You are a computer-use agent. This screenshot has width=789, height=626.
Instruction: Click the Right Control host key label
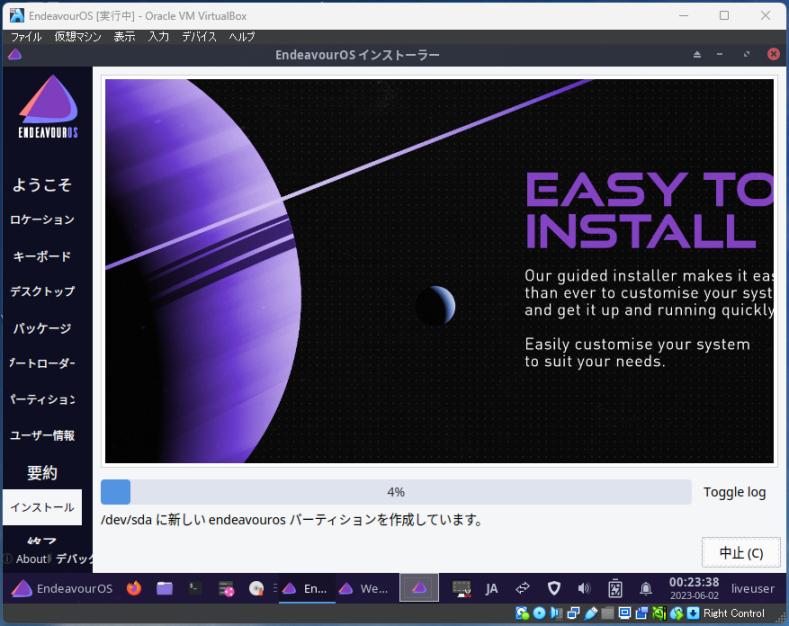click(x=734, y=613)
